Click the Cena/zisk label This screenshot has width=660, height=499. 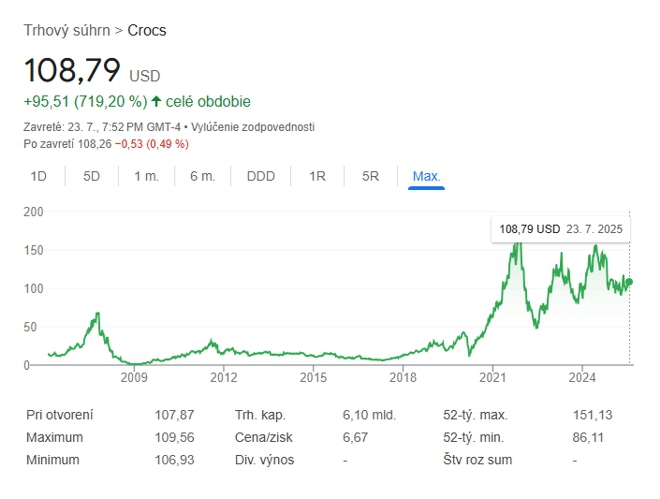point(263,438)
